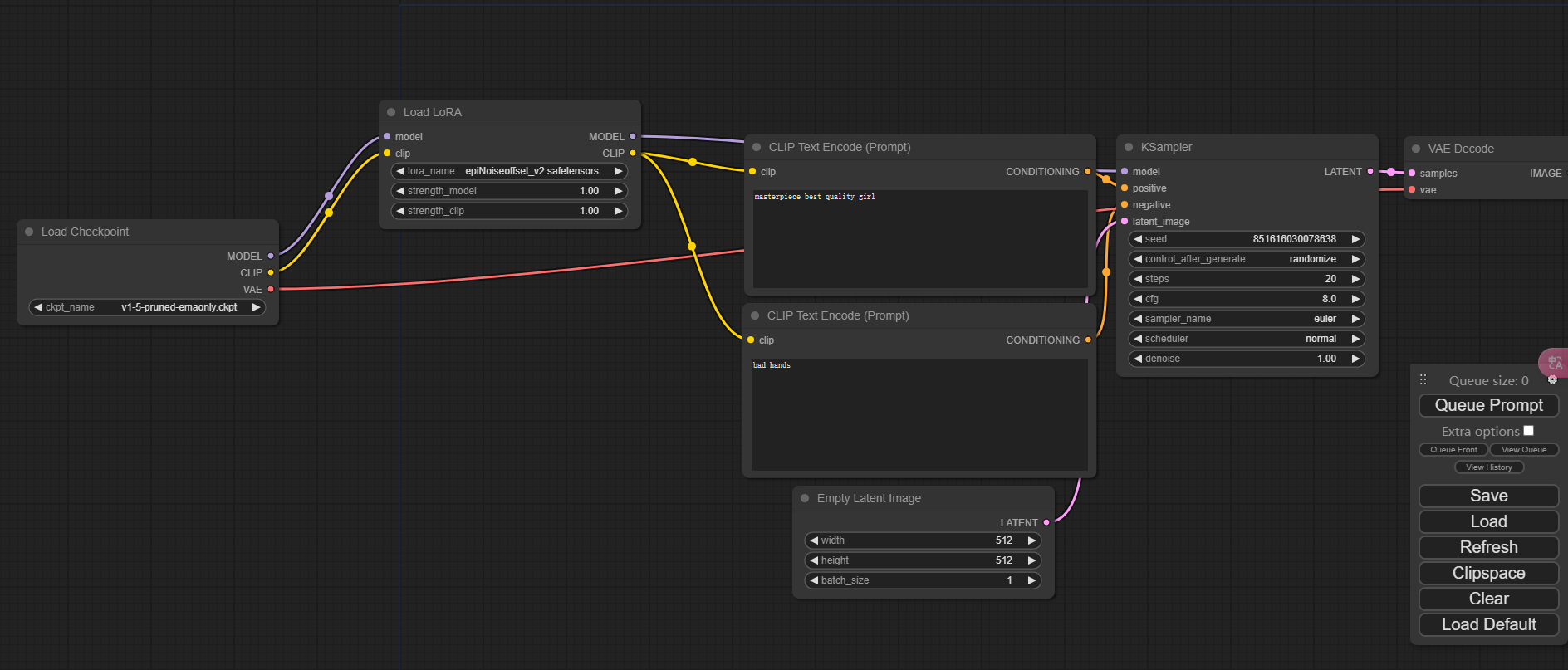
Task: Click the Load workflow button
Action: pos(1488,521)
